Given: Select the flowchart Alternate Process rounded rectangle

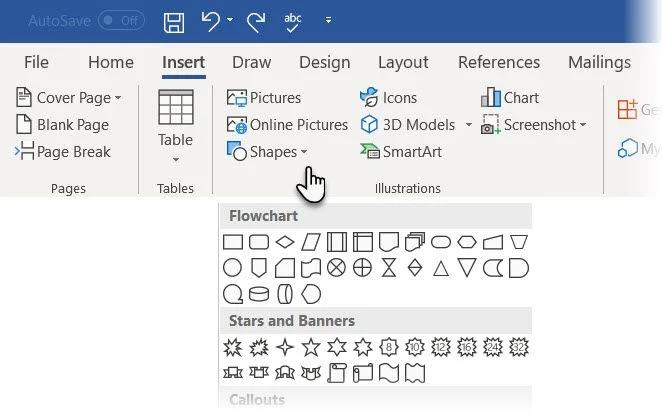Looking at the screenshot, I should [x=259, y=242].
